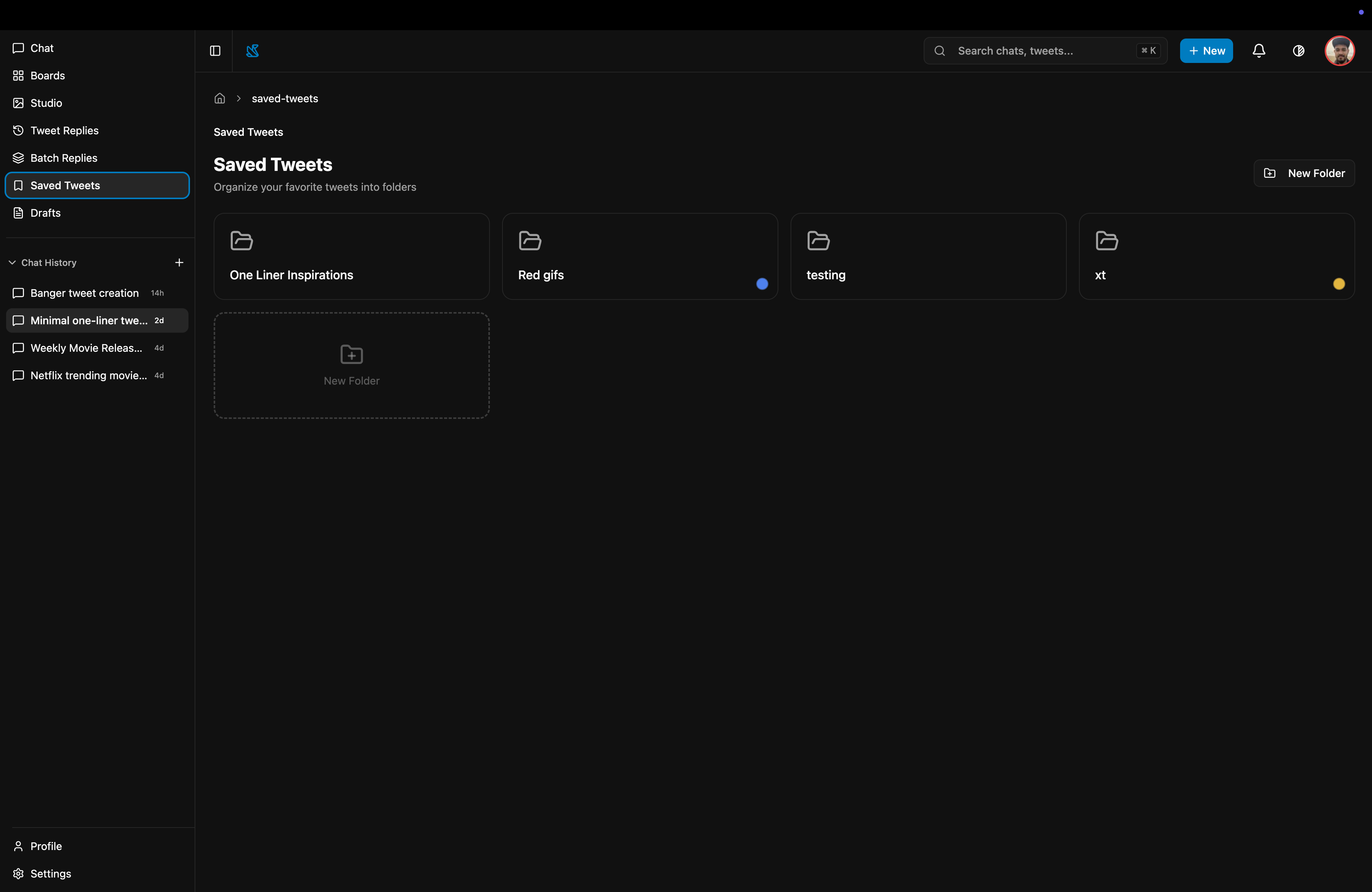Screen dimensions: 1372x892
Task: Open the Banger tweet creation chat
Action: [85, 293]
